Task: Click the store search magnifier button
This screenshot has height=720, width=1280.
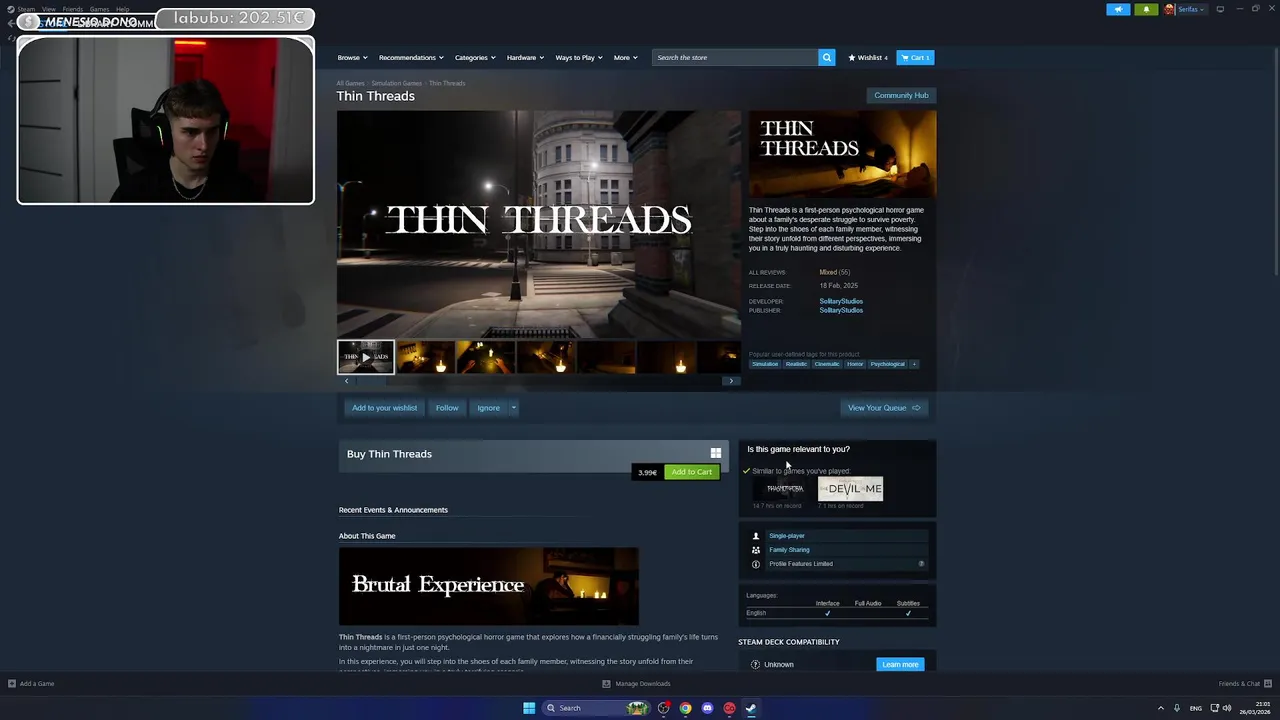Action: pos(826,57)
